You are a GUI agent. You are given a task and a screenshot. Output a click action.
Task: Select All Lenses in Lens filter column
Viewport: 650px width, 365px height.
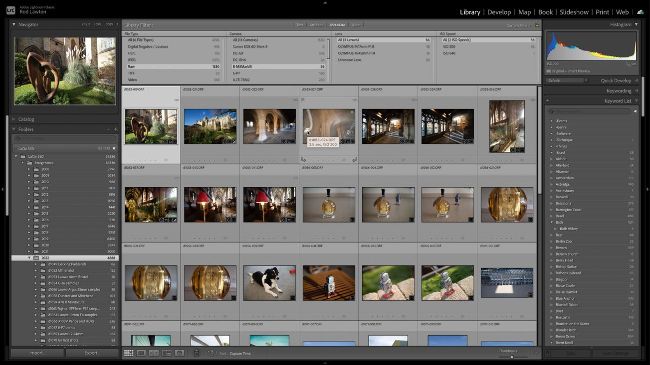pyautogui.click(x=383, y=40)
